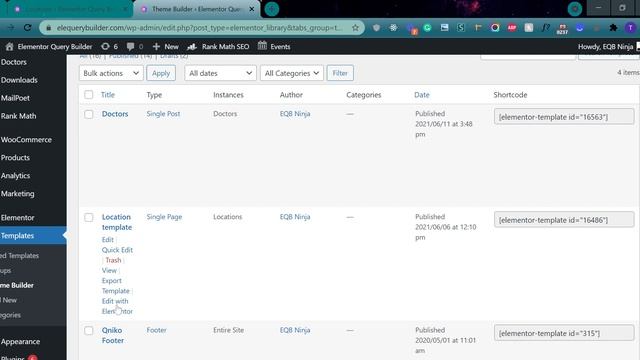Open the Doctors template title link

coord(115,114)
